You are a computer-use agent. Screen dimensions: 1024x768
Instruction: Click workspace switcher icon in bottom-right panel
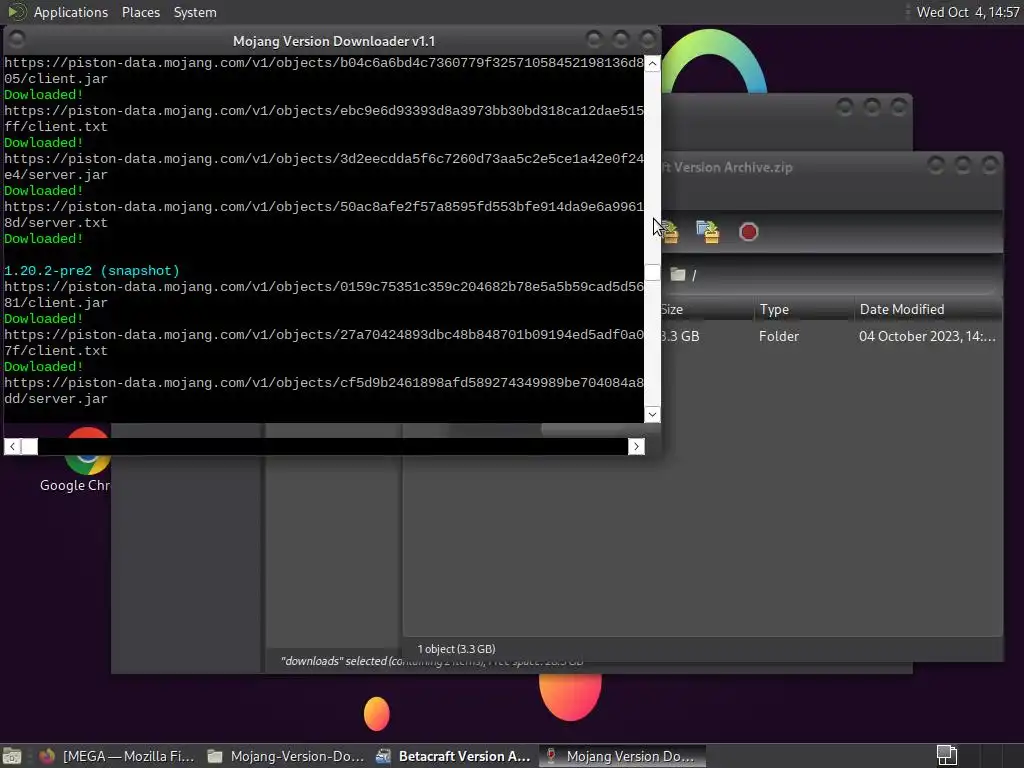947,756
